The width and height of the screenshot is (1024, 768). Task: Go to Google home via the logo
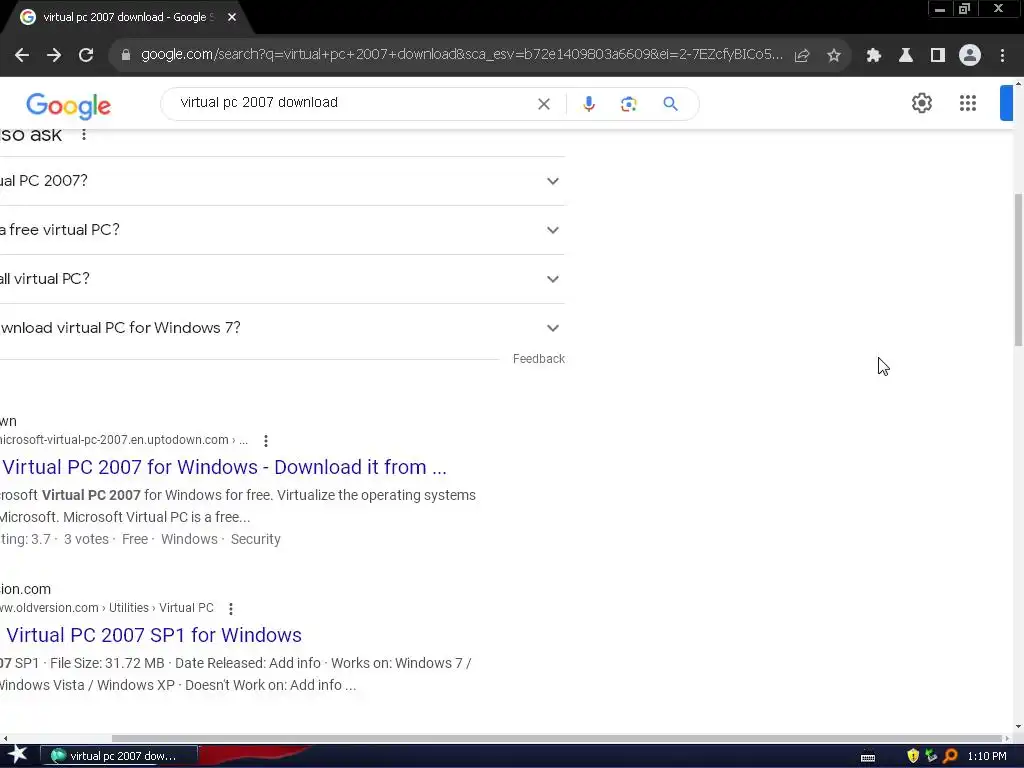click(x=69, y=106)
